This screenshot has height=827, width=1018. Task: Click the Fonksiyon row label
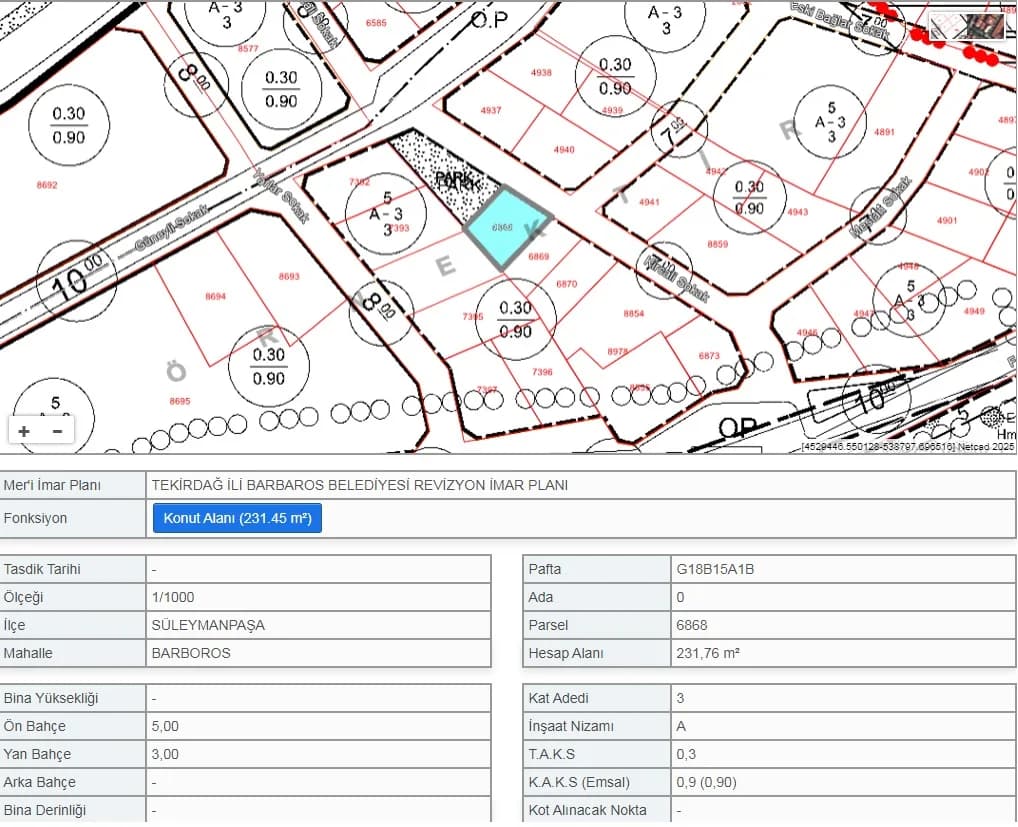(35, 518)
